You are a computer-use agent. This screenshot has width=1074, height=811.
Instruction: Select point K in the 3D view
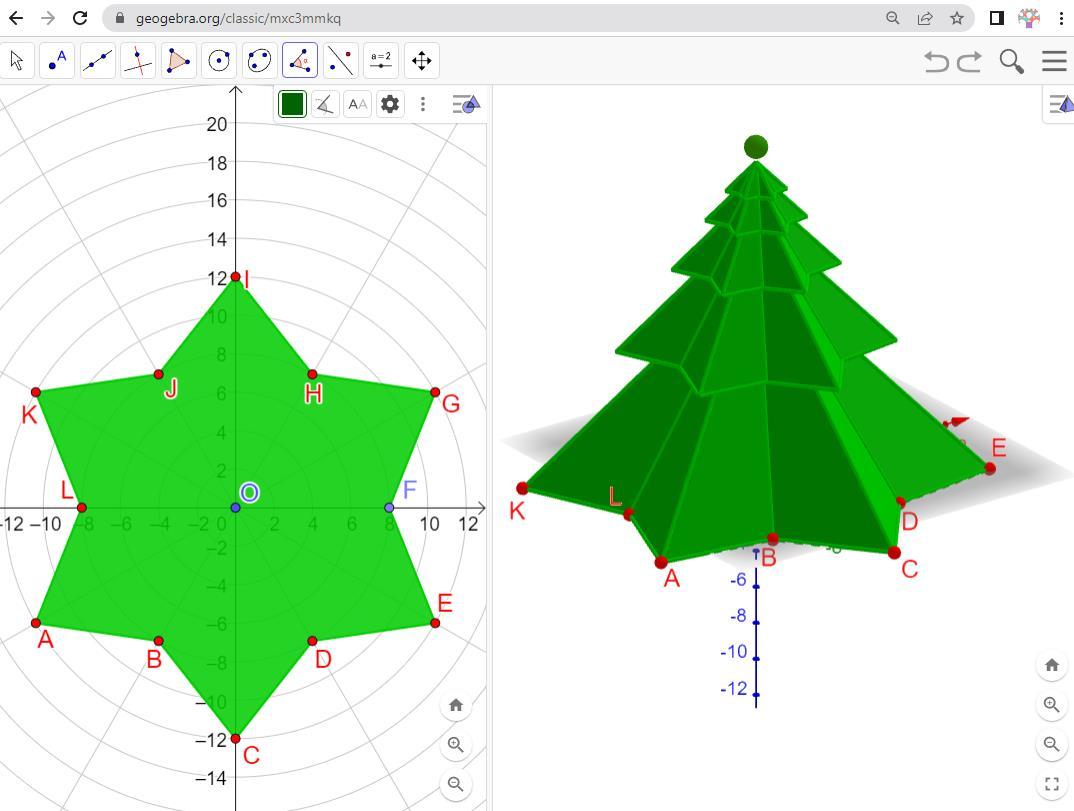point(523,488)
